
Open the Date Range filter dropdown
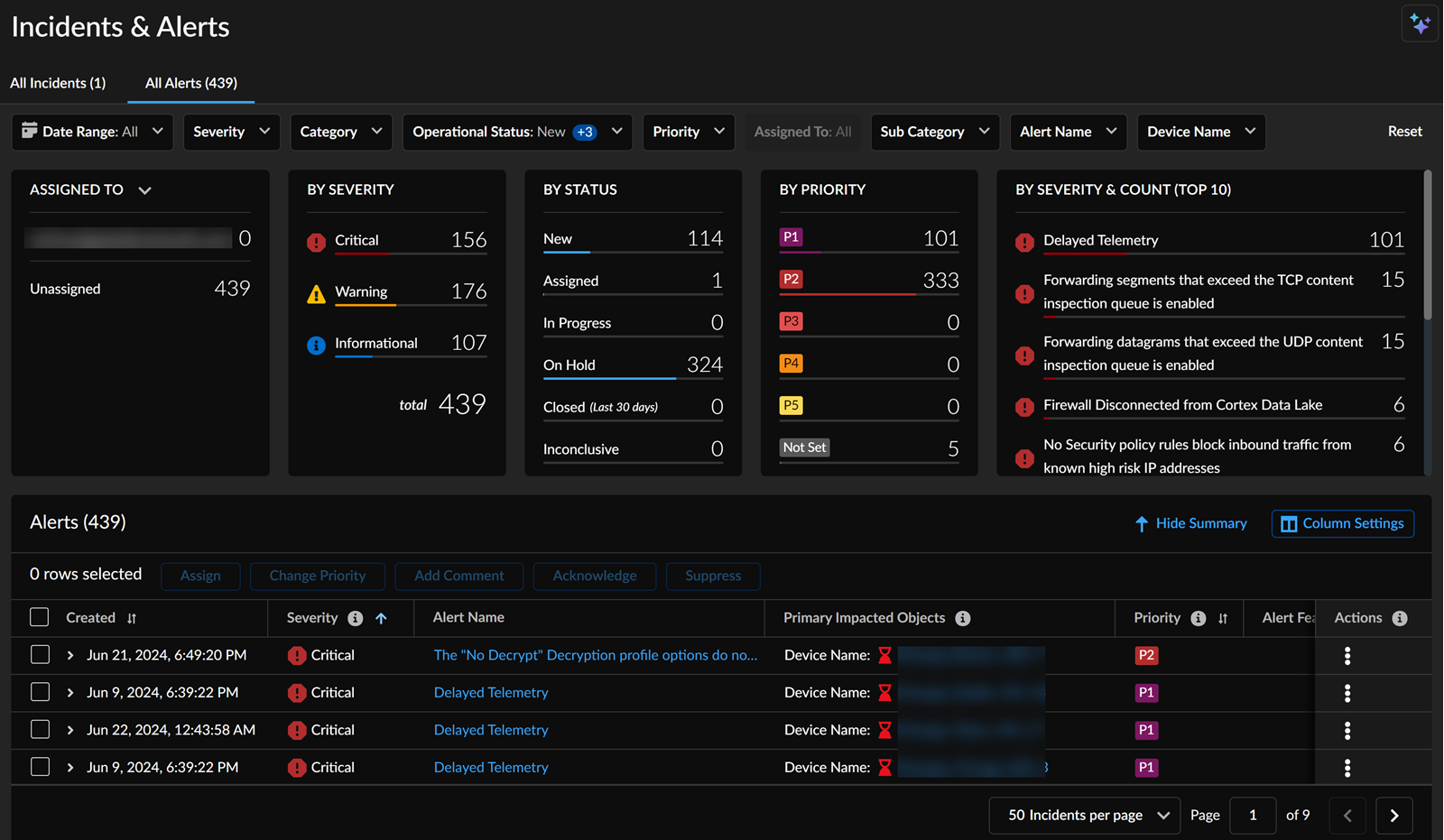tap(92, 132)
